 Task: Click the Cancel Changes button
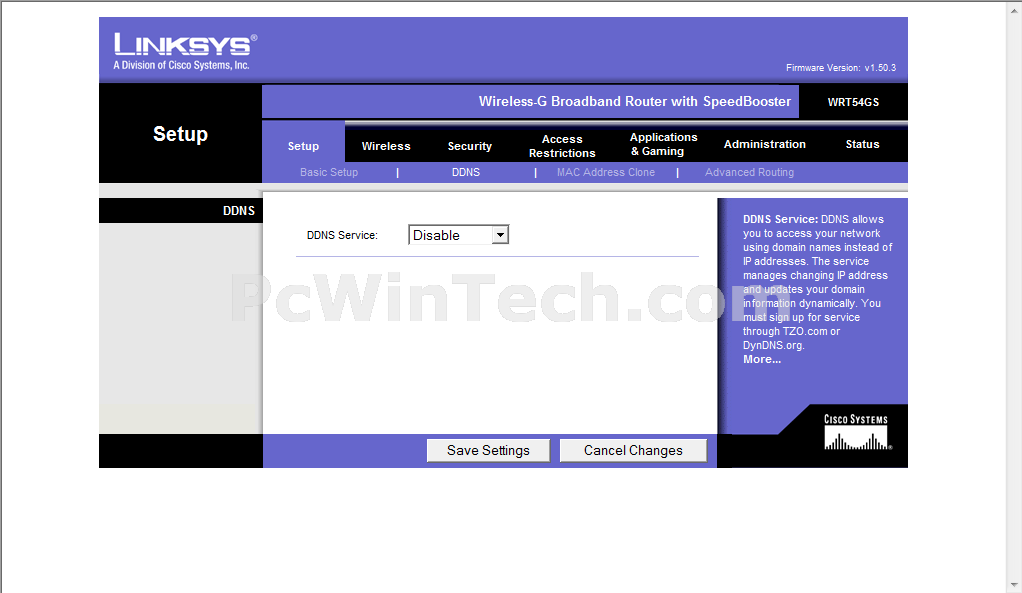(633, 450)
